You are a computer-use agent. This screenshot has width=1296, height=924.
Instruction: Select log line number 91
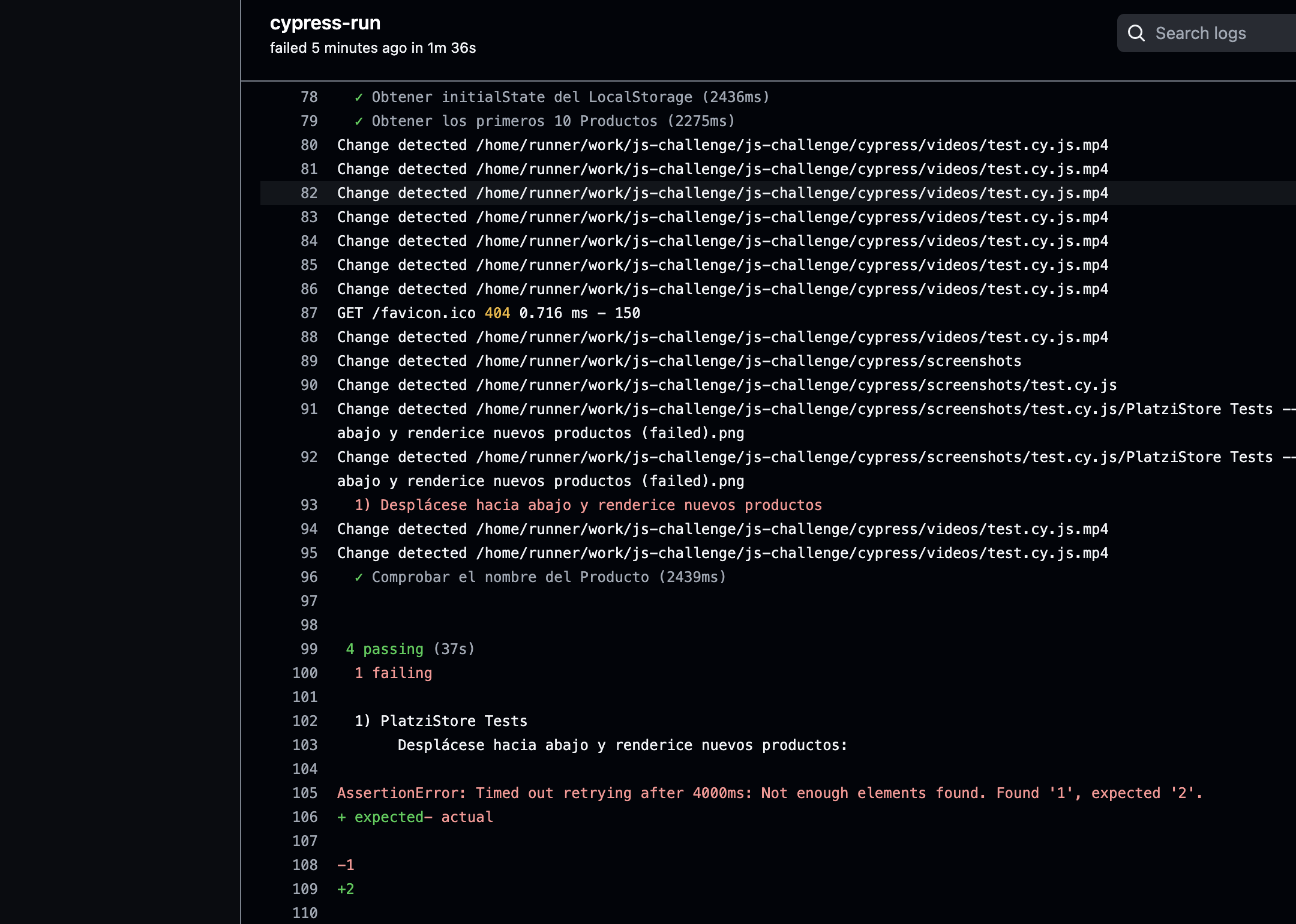309,409
